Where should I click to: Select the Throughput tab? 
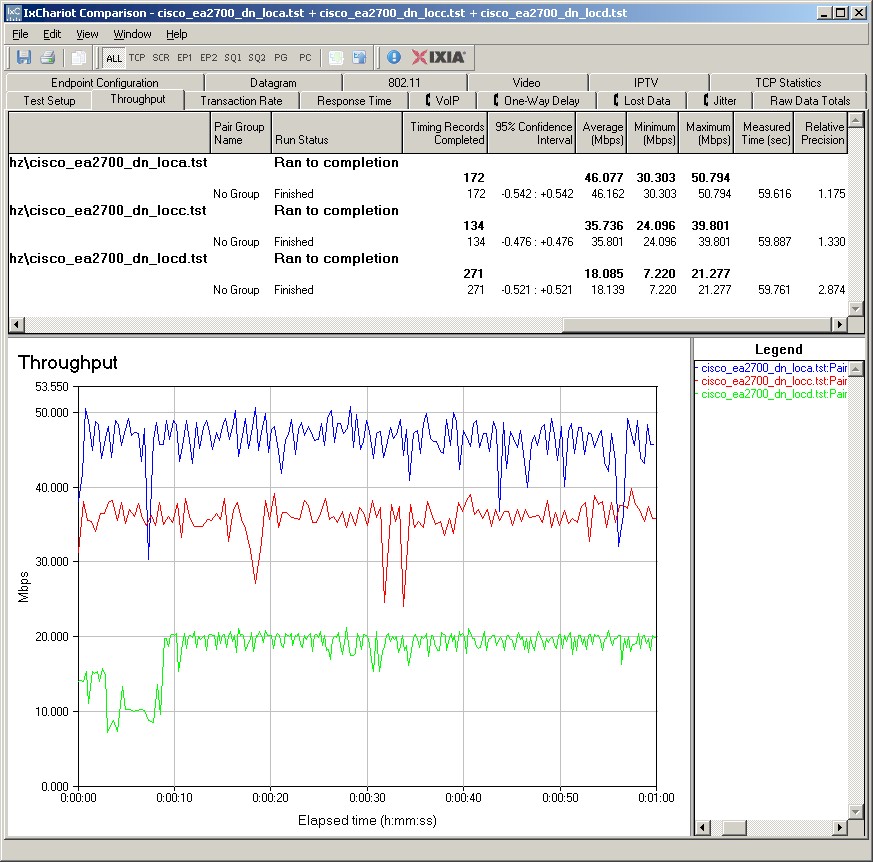click(138, 99)
